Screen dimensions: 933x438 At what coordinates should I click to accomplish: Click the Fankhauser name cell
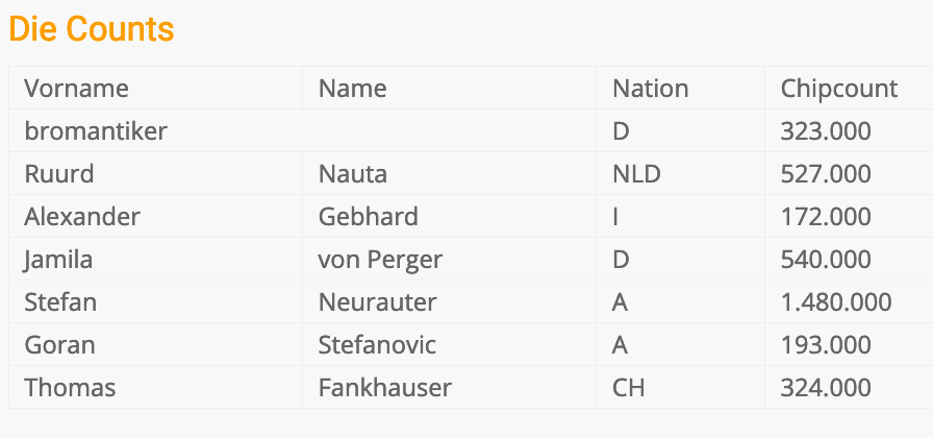click(x=385, y=387)
